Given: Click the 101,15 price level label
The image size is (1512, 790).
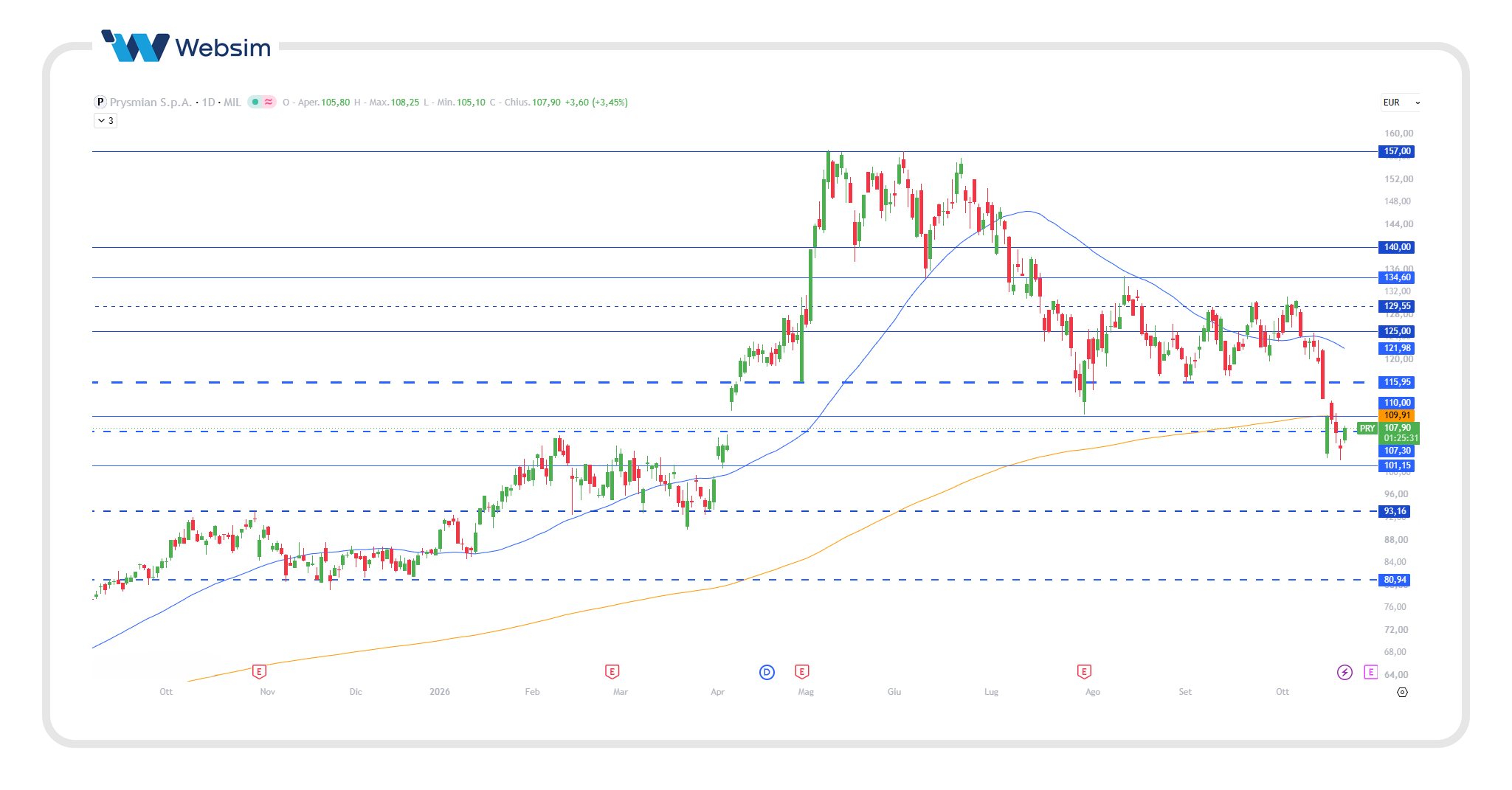Looking at the screenshot, I should point(1397,465).
